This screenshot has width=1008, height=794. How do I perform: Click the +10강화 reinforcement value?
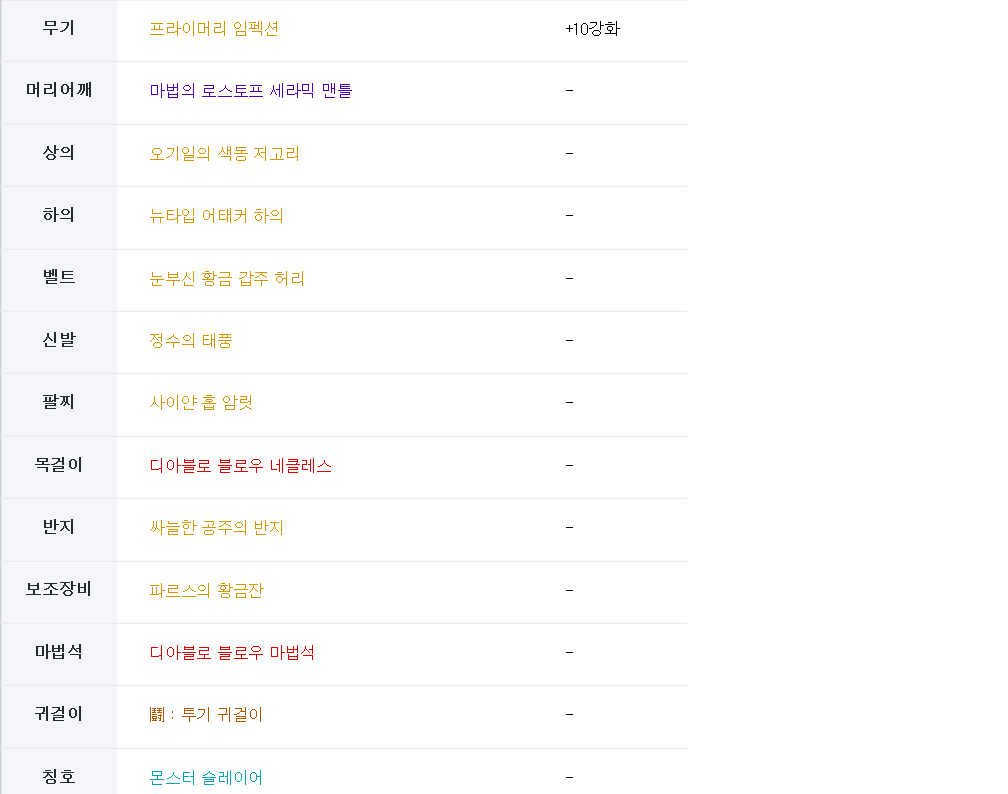tap(593, 29)
